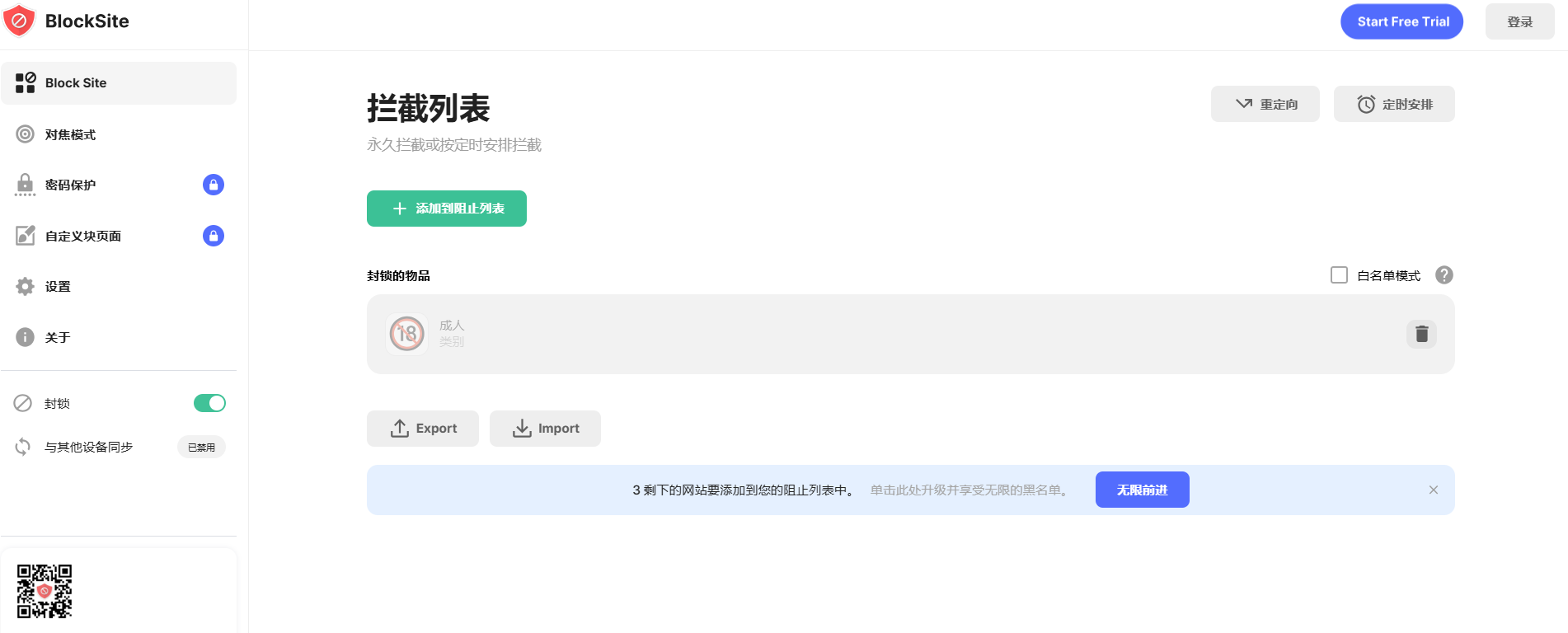
Task: Click Start Free Trial button
Action: (1402, 21)
